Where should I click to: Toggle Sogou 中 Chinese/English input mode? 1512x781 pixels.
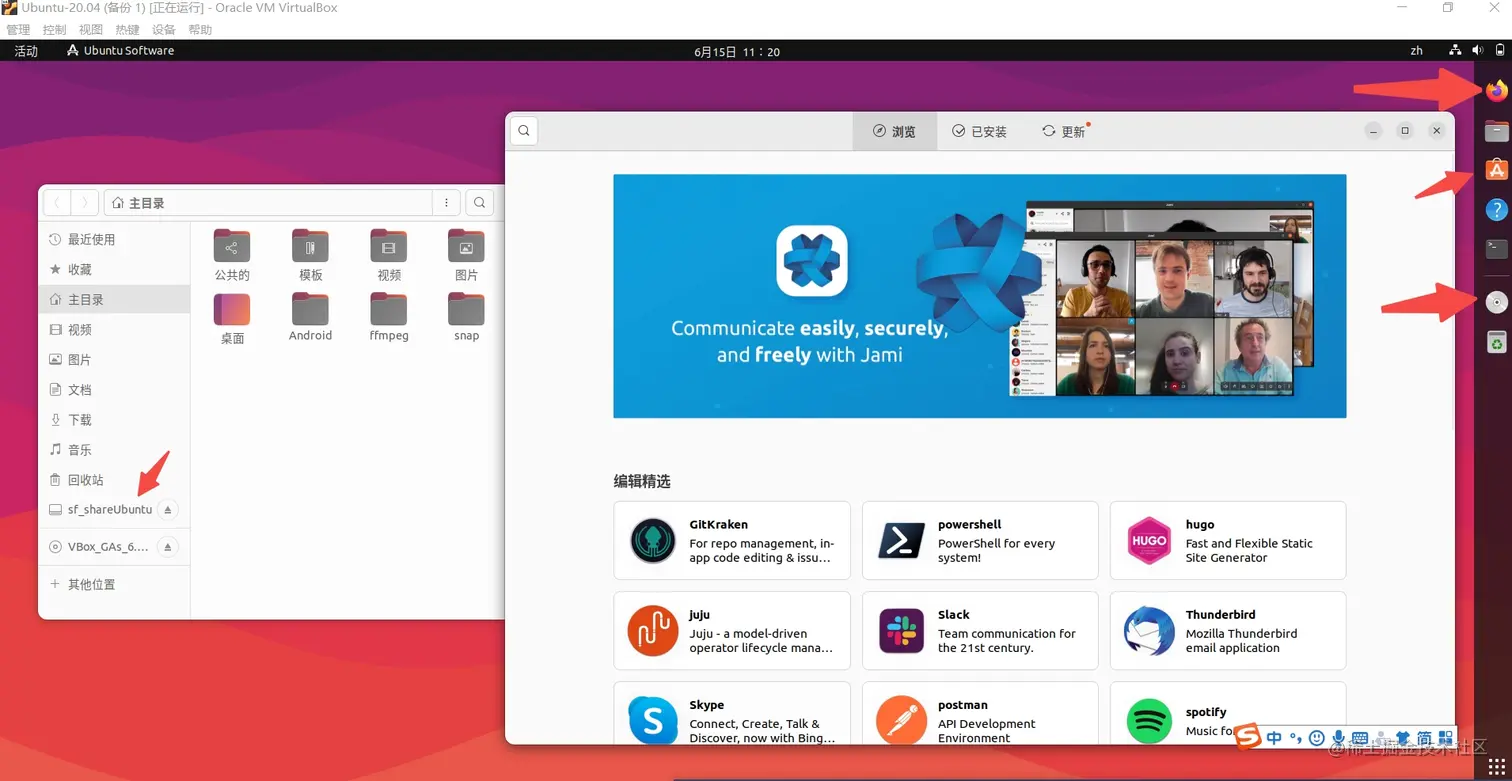(x=1274, y=738)
